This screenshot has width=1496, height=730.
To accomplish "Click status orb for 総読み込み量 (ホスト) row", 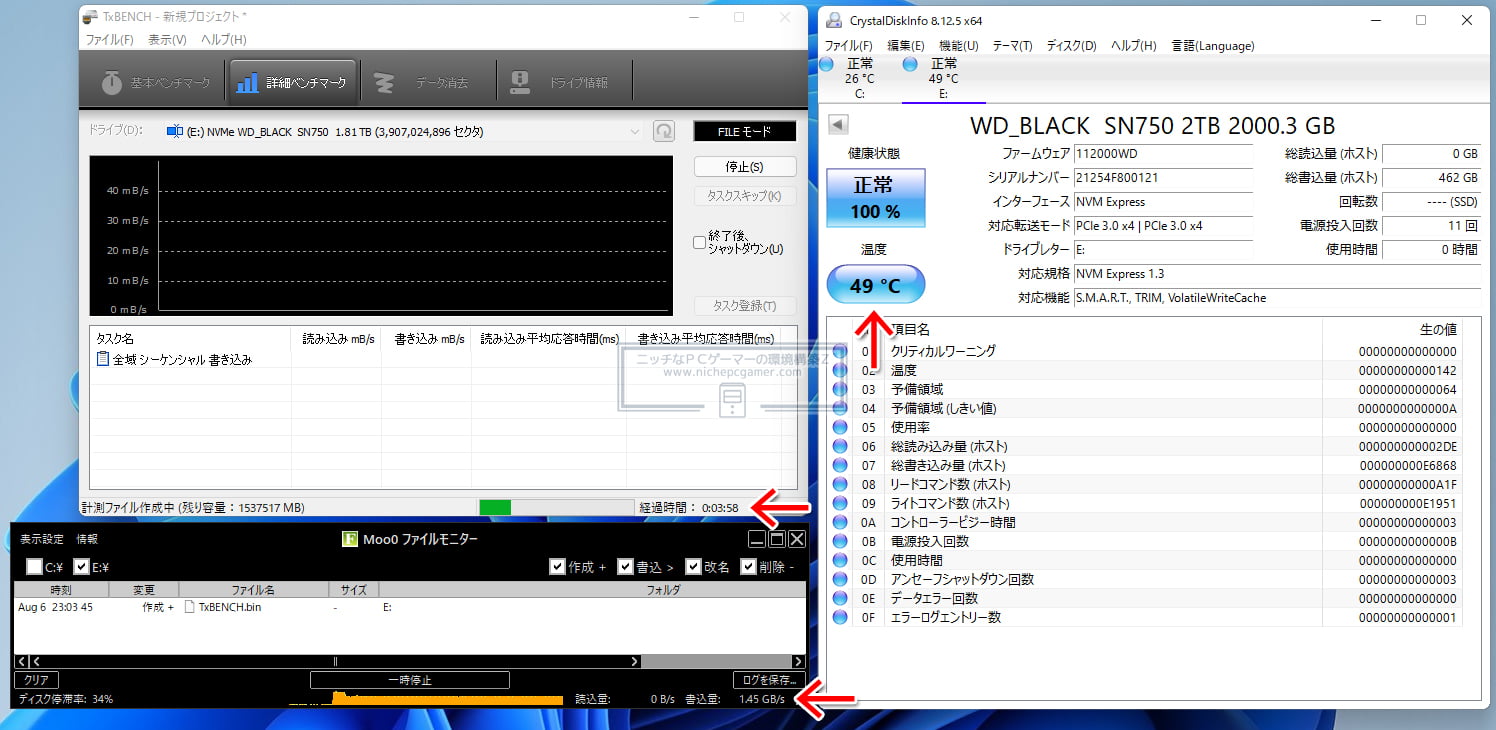I will [840, 446].
